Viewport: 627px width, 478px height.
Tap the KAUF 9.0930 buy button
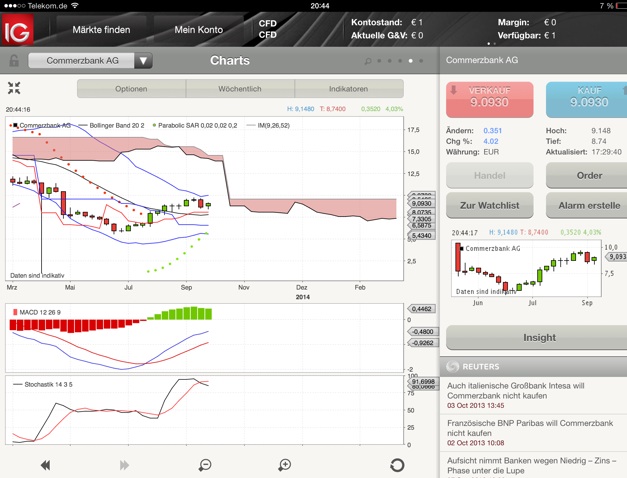tap(586, 100)
